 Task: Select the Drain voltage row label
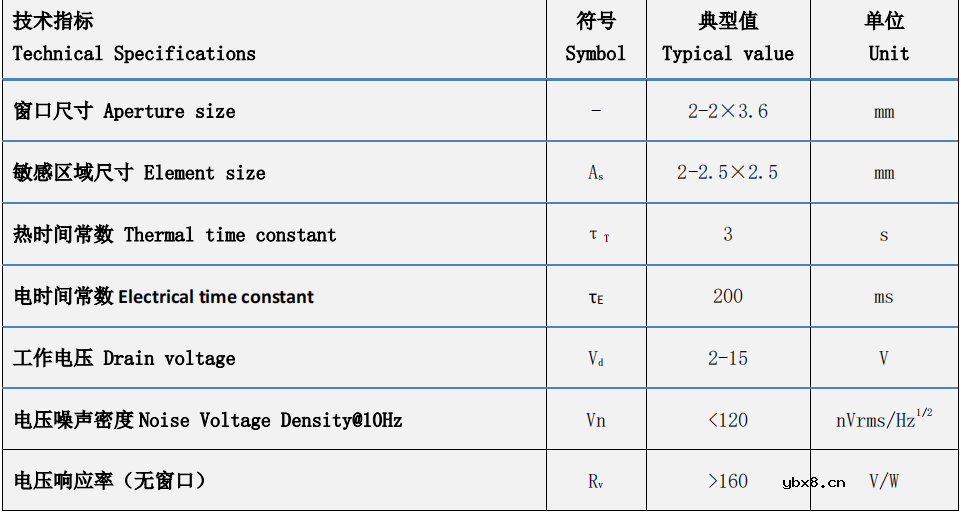[x=125, y=358]
